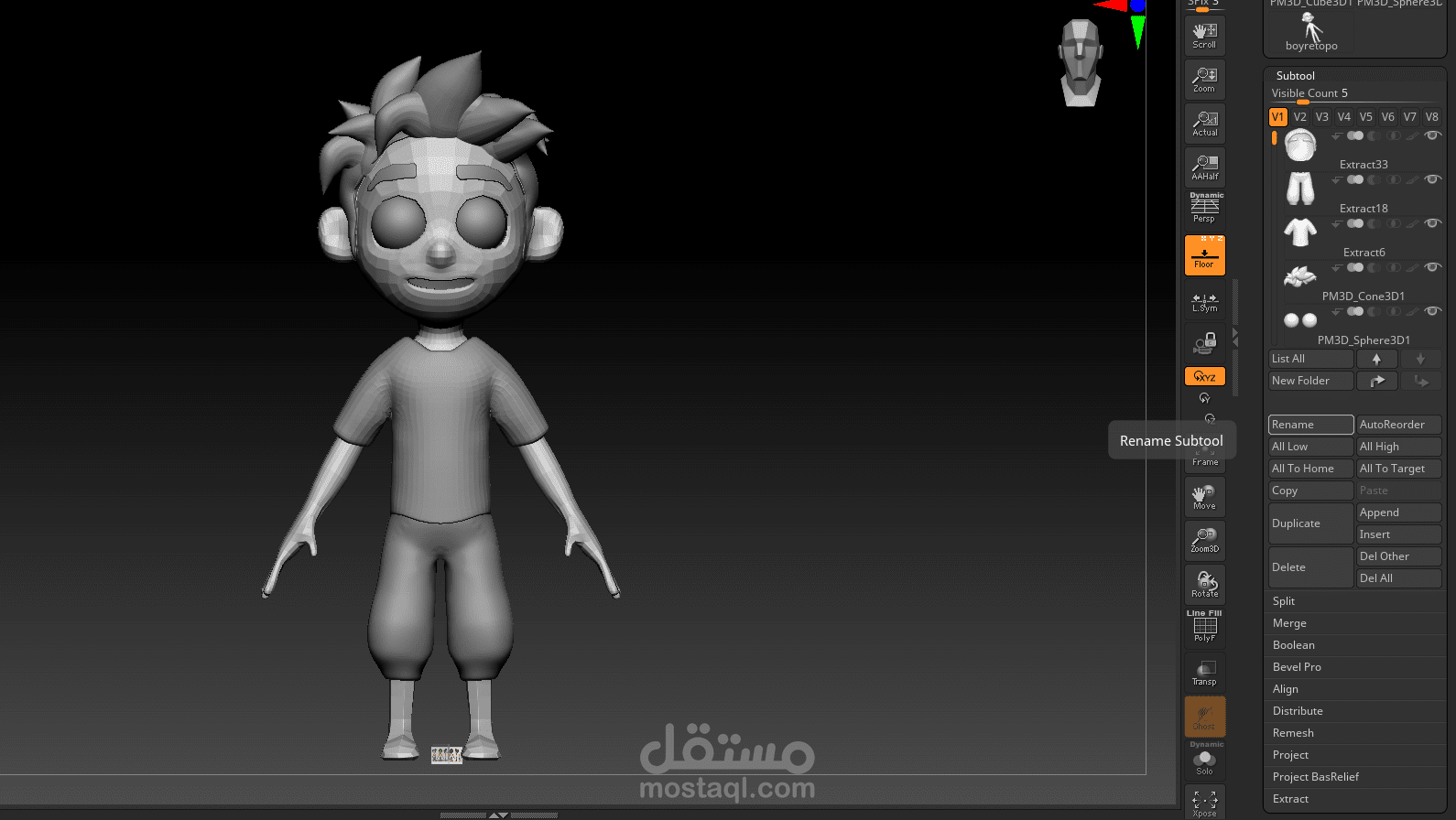Click the New Folder button
The image size is (1456, 820).
(x=1310, y=381)
